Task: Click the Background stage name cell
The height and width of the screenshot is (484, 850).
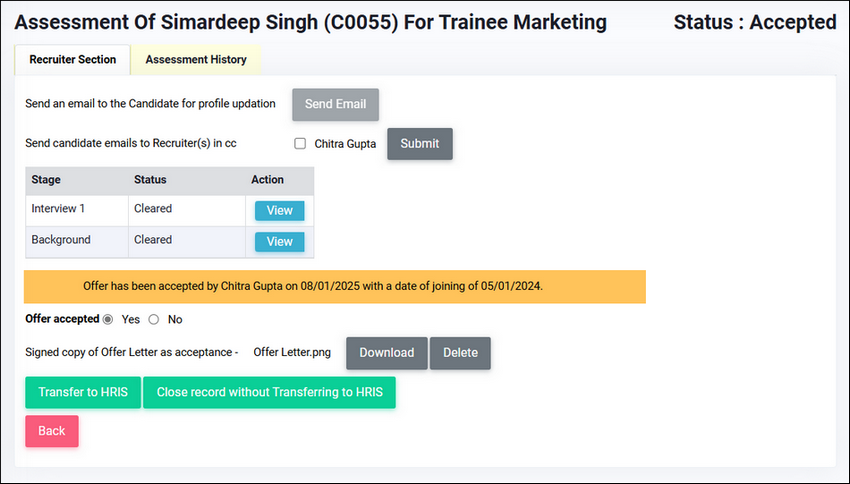Action: click(x=77, y=242)
